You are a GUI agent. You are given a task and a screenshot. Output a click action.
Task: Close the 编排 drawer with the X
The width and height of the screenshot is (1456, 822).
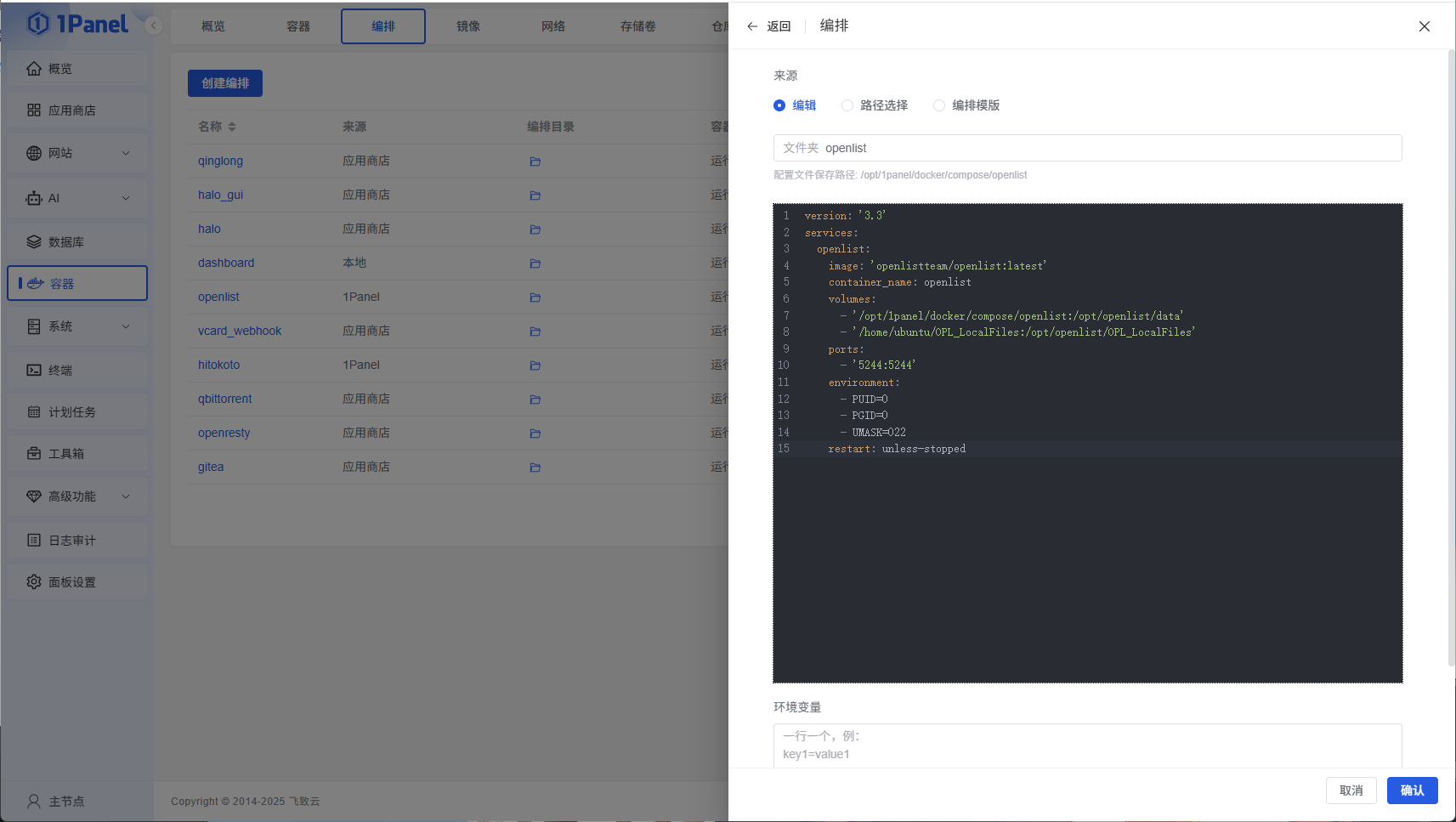click(x=1425, y=26)
